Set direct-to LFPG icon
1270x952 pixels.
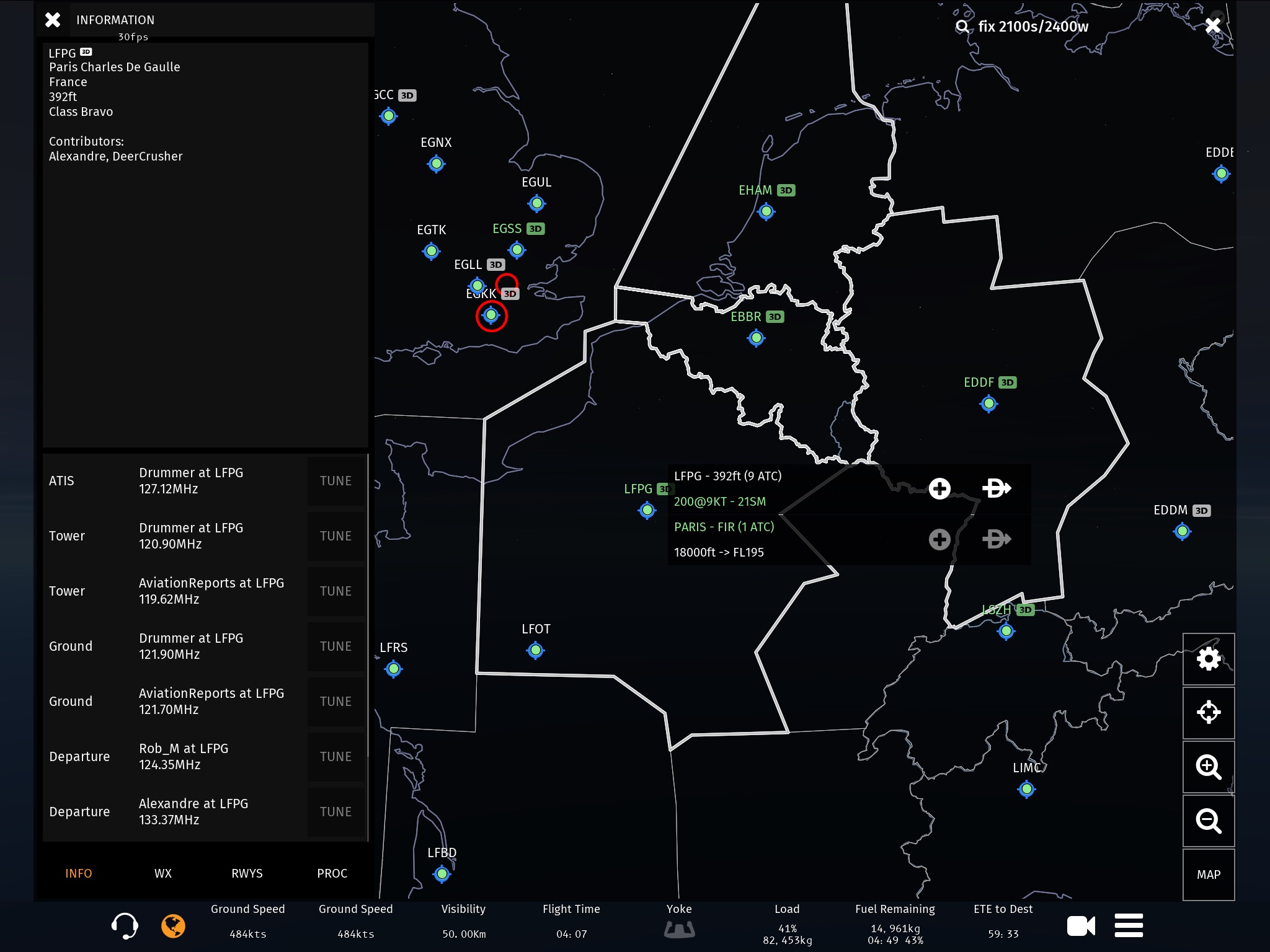point(997,488)
